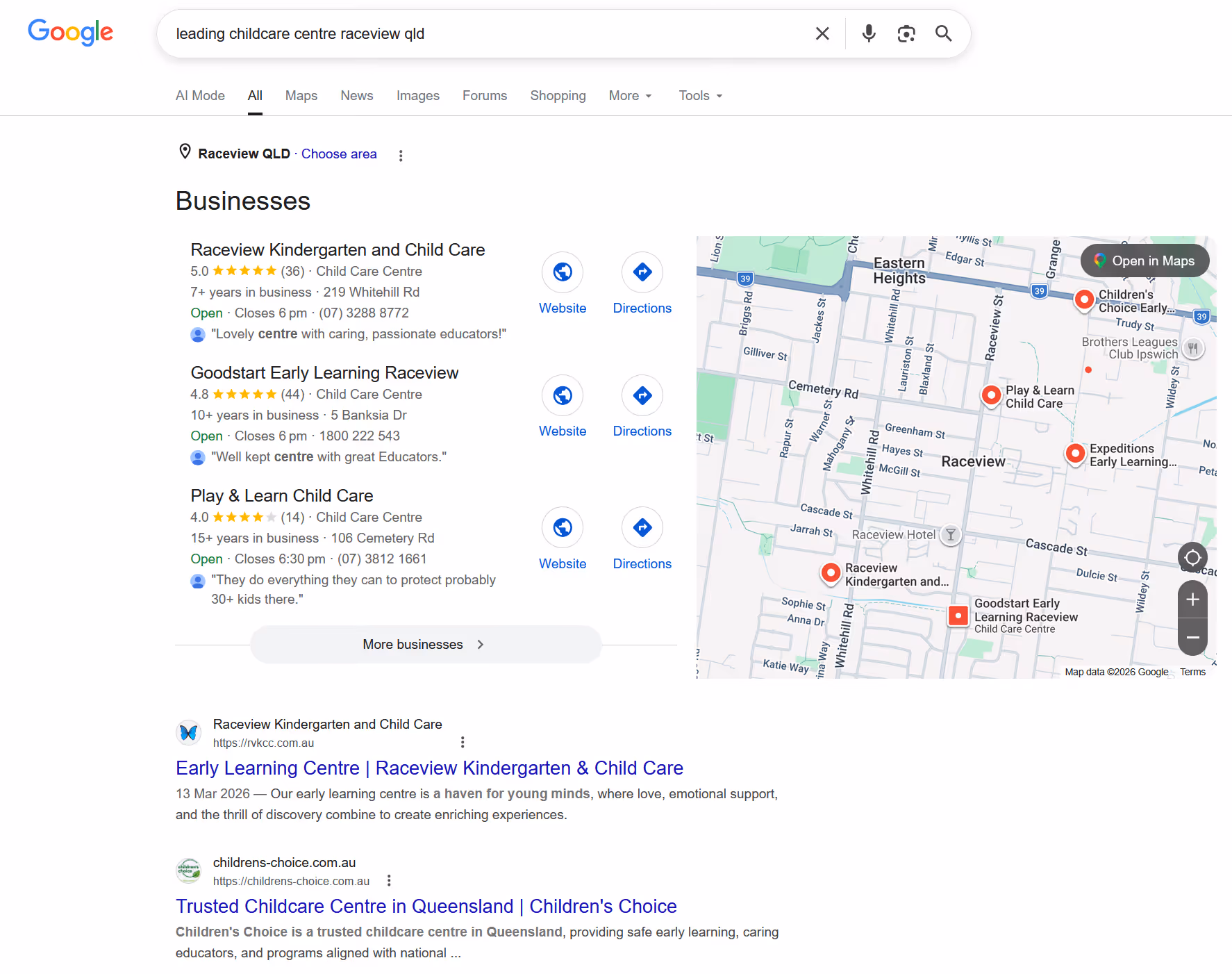Switch to Forums tab
The width and height of the screenshot is (1232, 974).
tap(485, 96)
